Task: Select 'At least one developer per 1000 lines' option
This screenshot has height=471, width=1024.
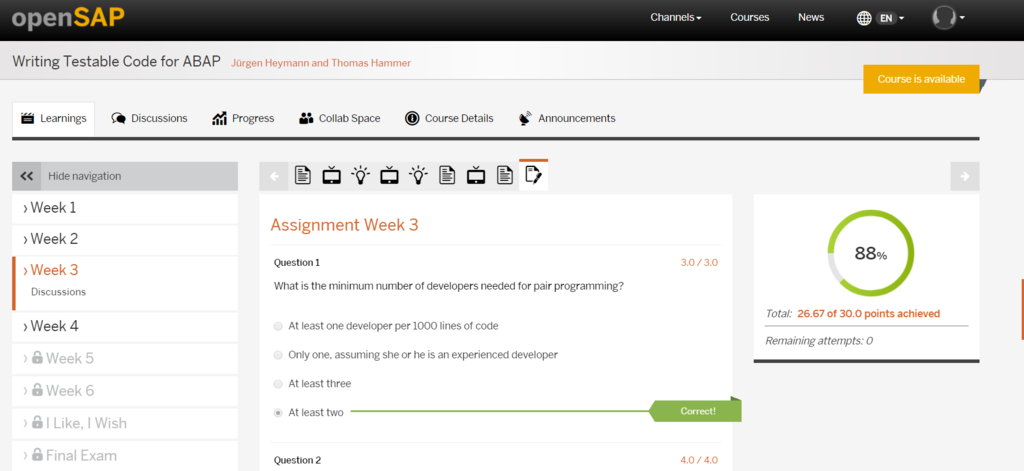Action: 279,326
